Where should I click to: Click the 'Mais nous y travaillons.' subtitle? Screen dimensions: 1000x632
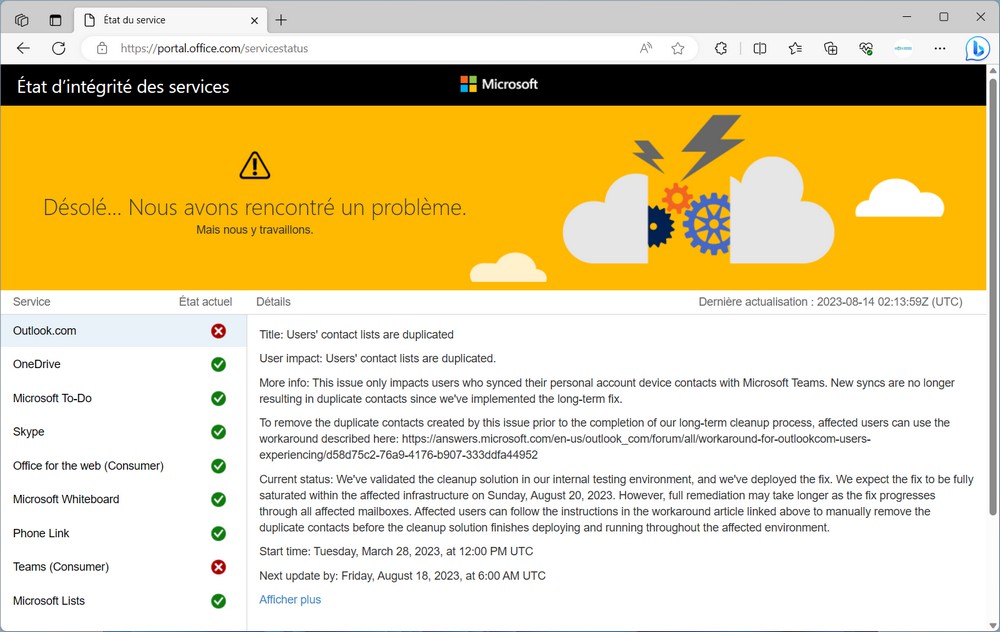(x=254, y=230)
